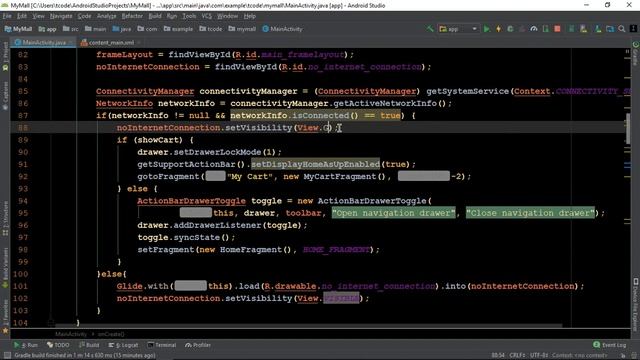Image resolution: width=640 pixels, height=360 pixels.
Task: Open the View menu
Action: pos(38,16)
